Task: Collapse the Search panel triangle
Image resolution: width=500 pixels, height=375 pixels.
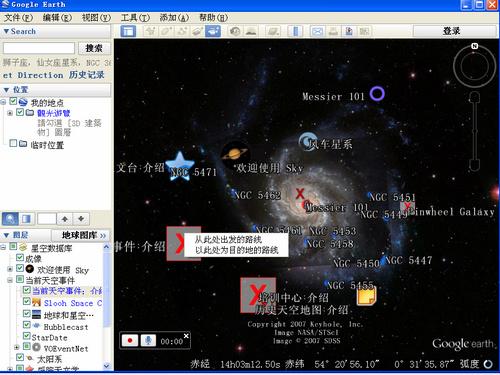Action: pos(6,31)
